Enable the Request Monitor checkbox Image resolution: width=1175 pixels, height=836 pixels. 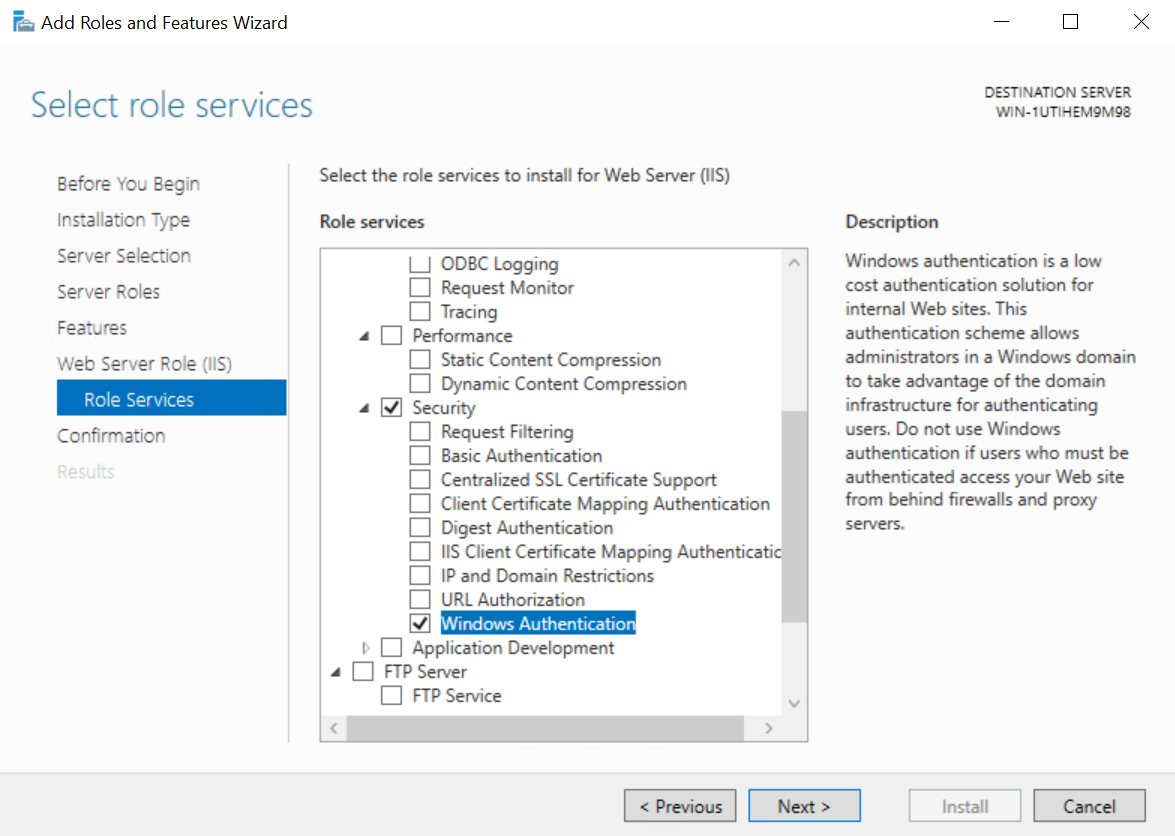420,288
